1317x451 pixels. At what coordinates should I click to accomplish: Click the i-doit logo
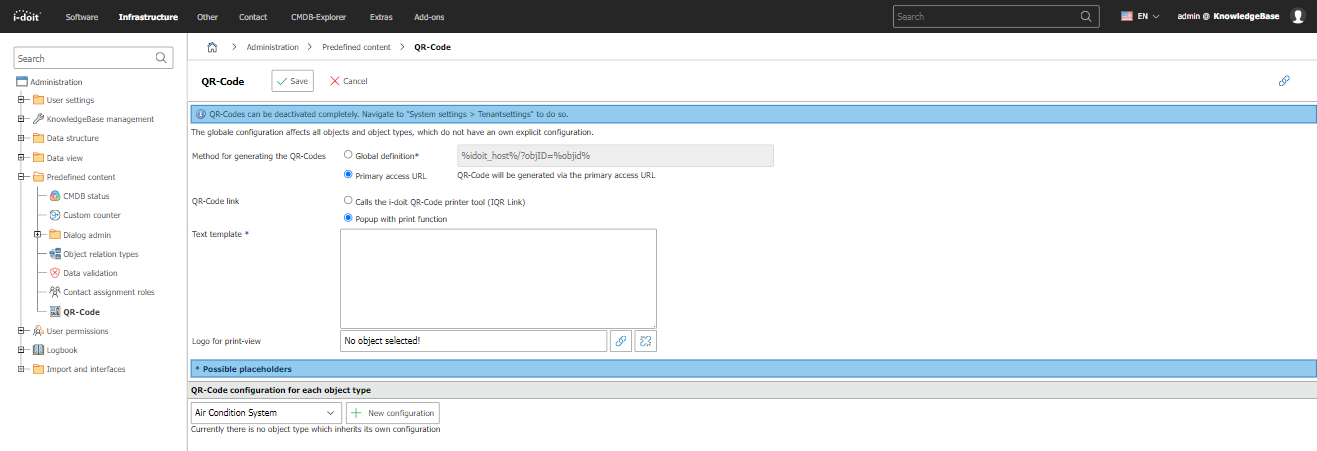point(27,16)
